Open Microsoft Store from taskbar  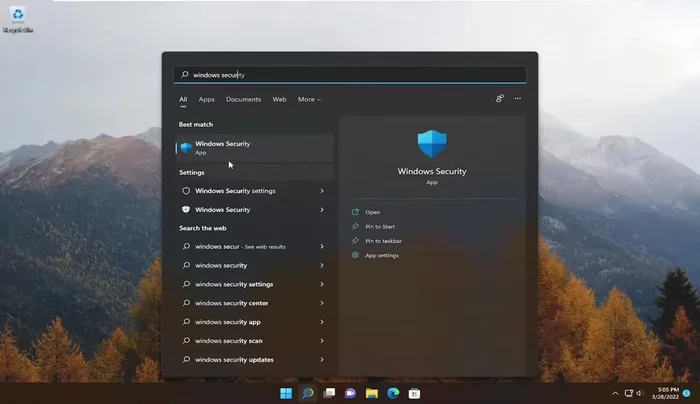pyautogui.click(x=415, y=393)
